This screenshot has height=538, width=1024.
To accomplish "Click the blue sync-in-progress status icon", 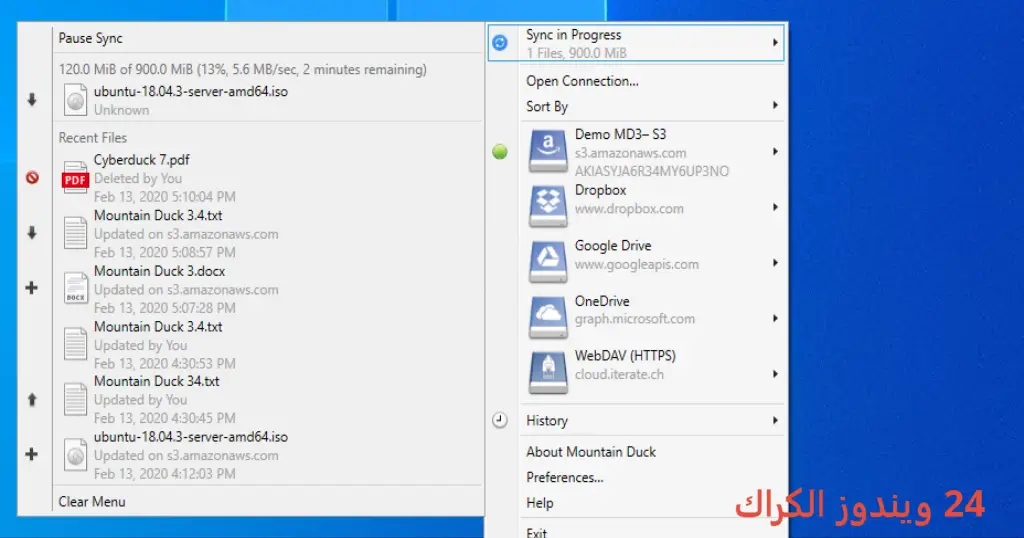I will pyautogui.click(x=500, y=42).
